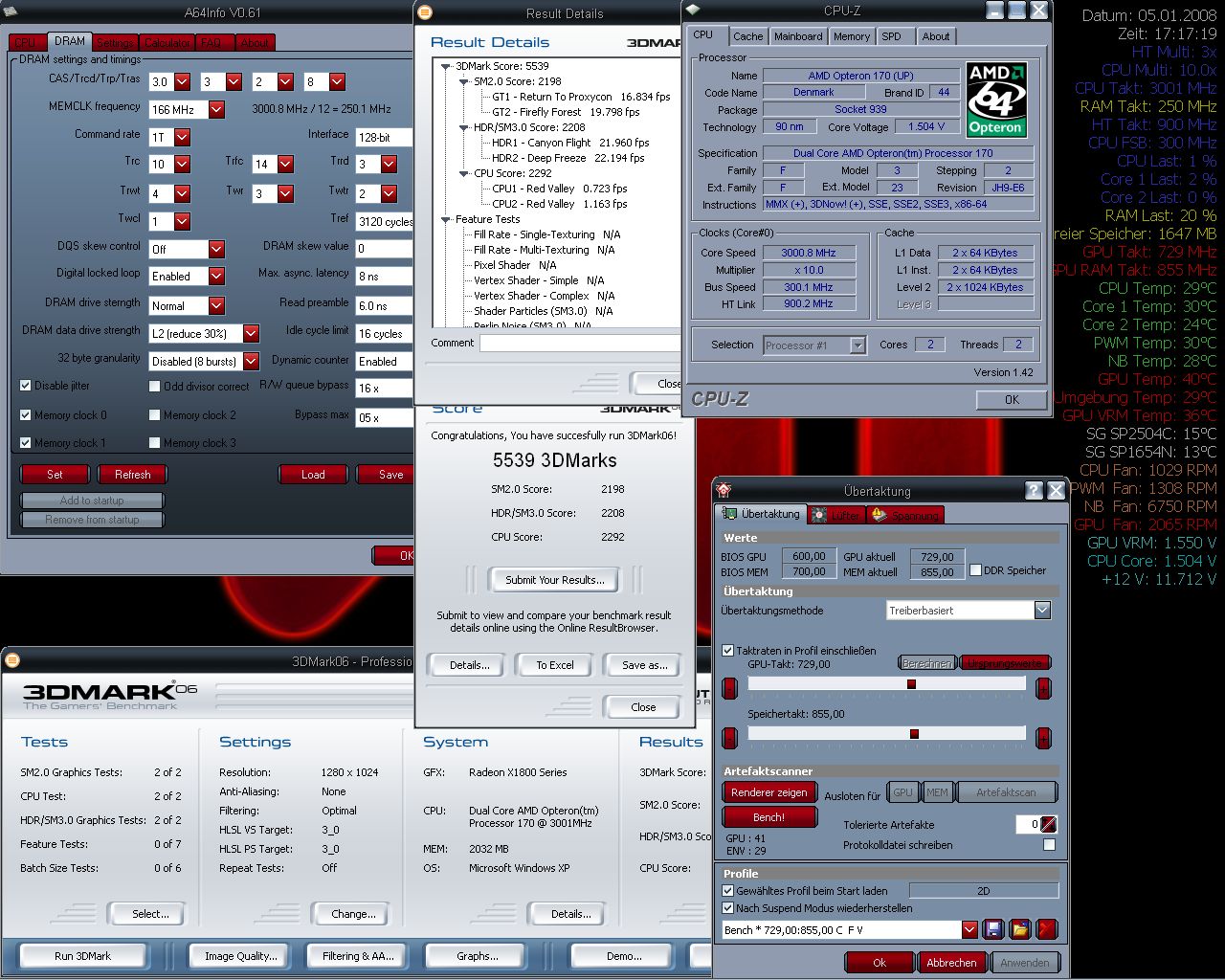The image size is (1225, 980).
Task: Click Submit Your Results button
Action: (x=554, y=579)
